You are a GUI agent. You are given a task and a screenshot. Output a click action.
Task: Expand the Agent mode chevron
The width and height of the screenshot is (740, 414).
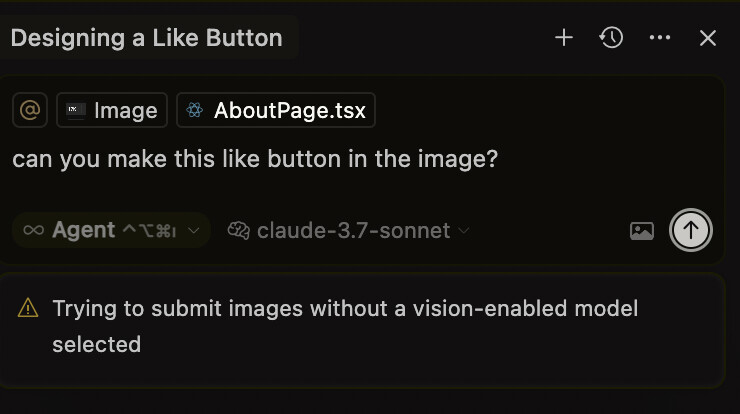point(193,230)
